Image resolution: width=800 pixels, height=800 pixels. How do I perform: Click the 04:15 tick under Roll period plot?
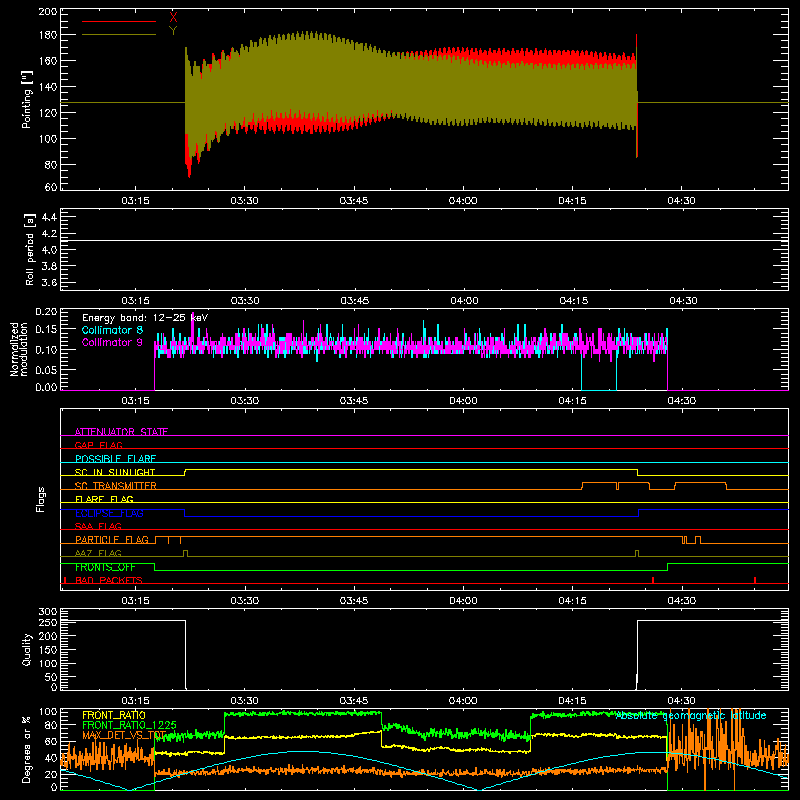pos(572,301)
